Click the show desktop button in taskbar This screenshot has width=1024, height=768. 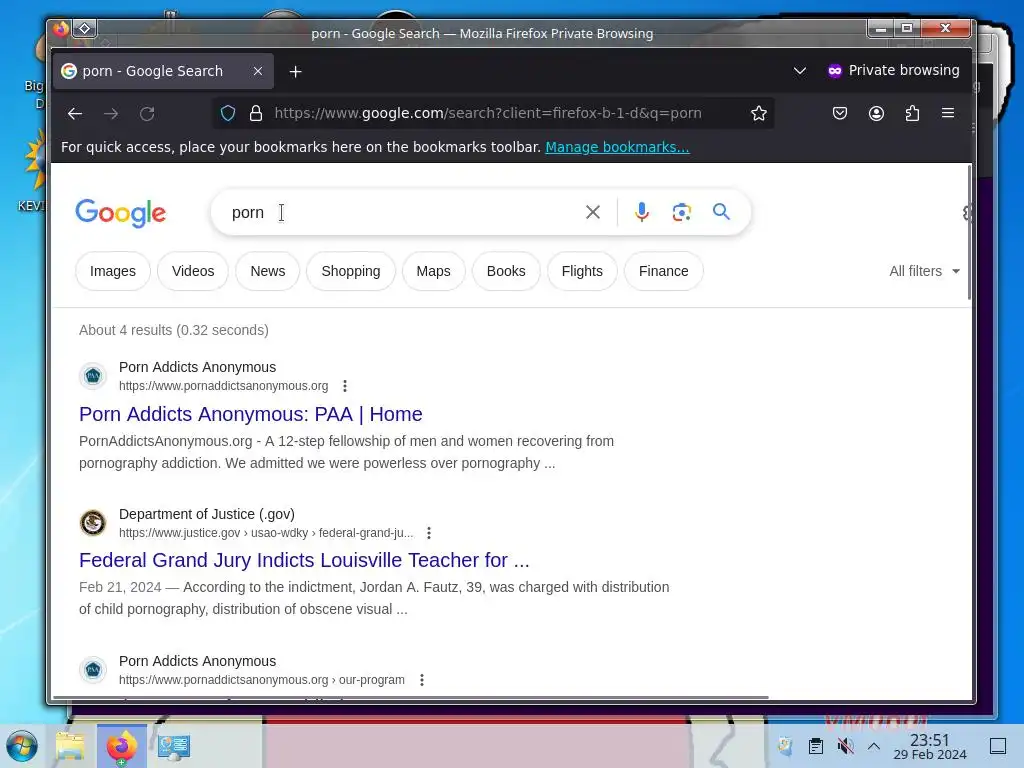(x=998, y=746)
